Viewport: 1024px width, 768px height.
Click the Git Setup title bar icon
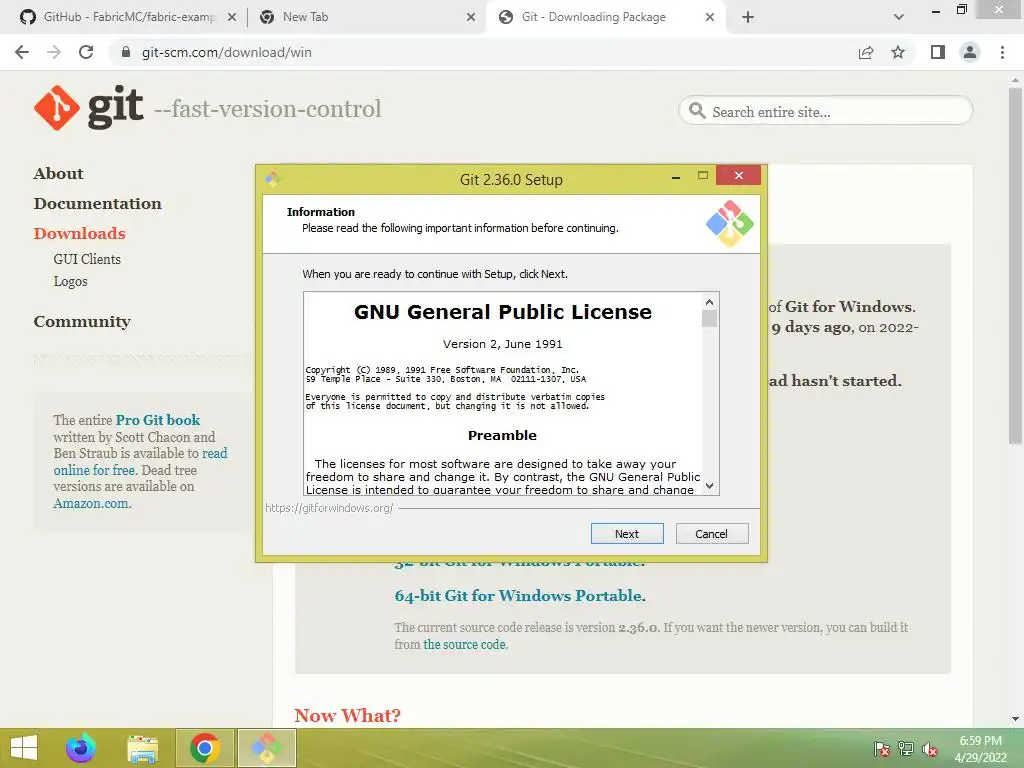click(272, 178)
